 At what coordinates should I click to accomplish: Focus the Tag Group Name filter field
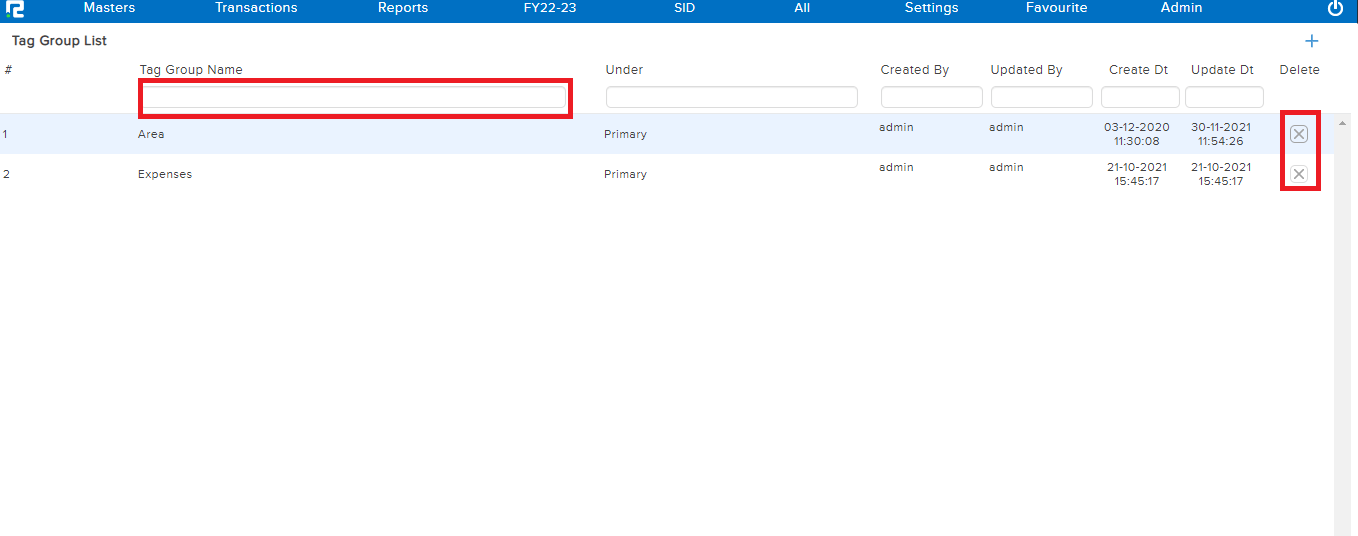click(355, 97)
